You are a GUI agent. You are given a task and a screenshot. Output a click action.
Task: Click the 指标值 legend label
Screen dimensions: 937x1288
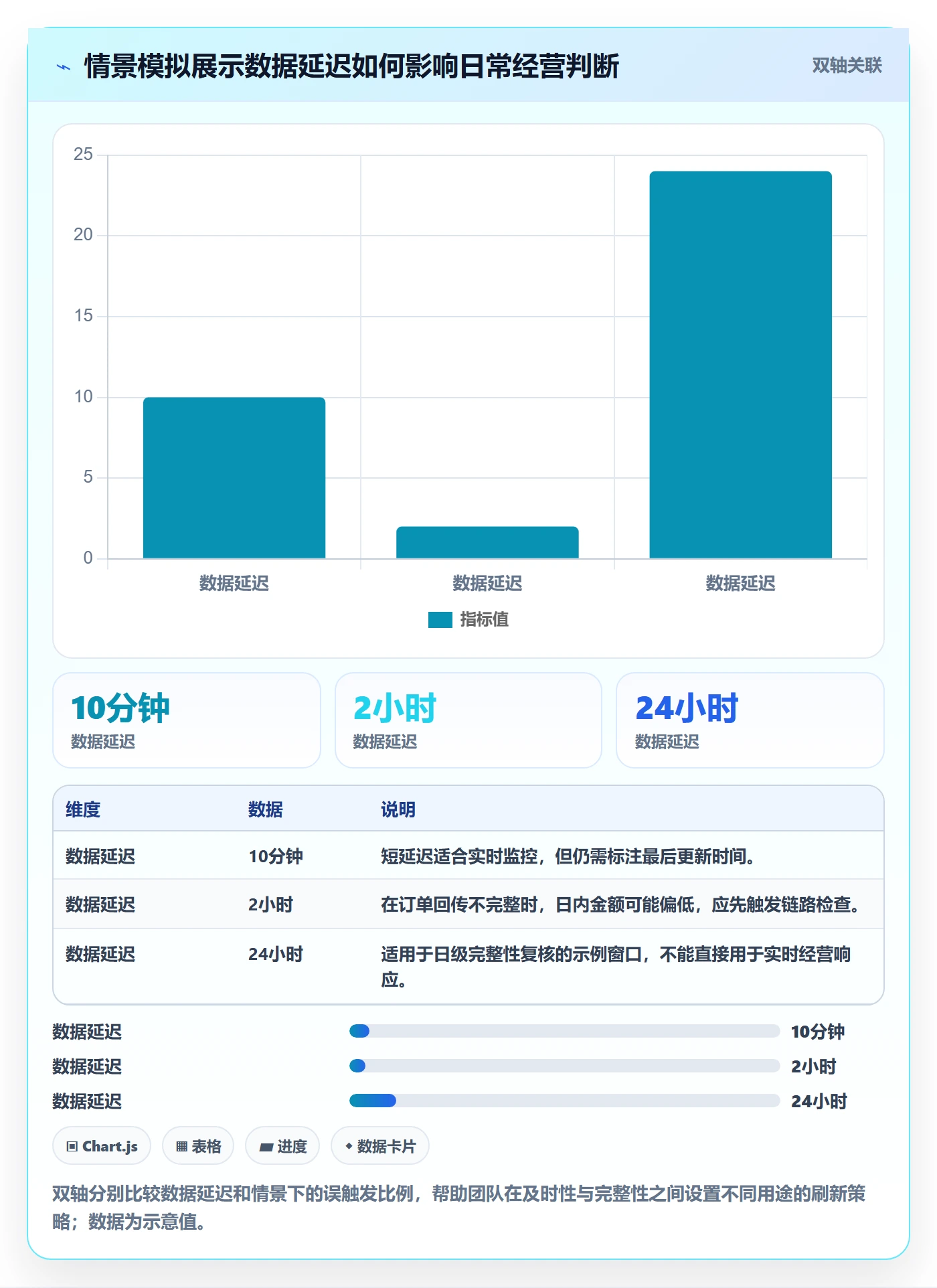[484, 620]
